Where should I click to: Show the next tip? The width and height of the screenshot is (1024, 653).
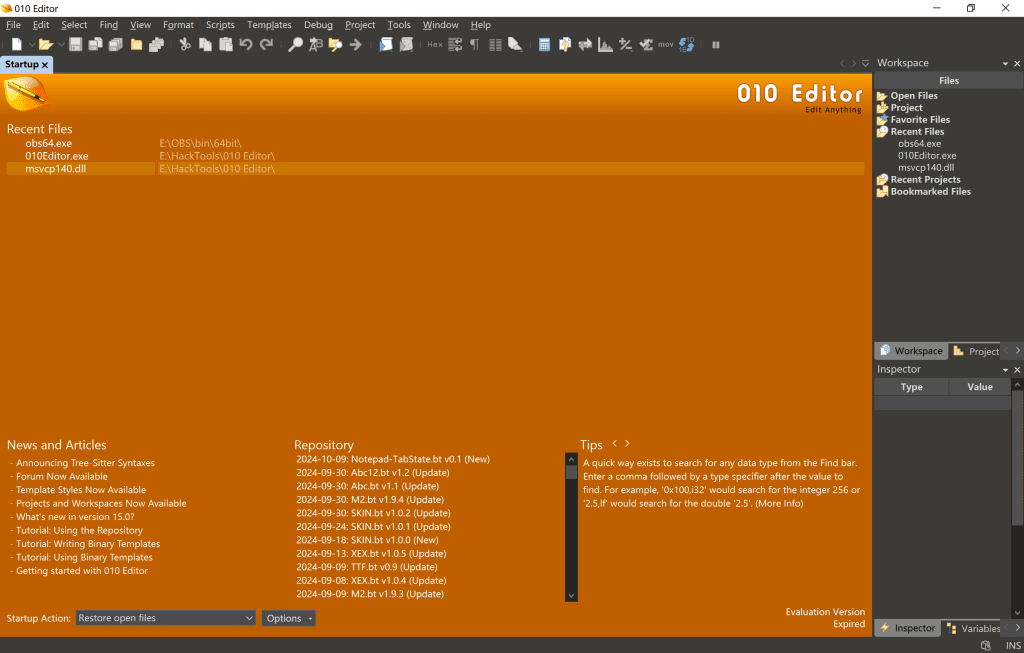[x=628, y=443]
